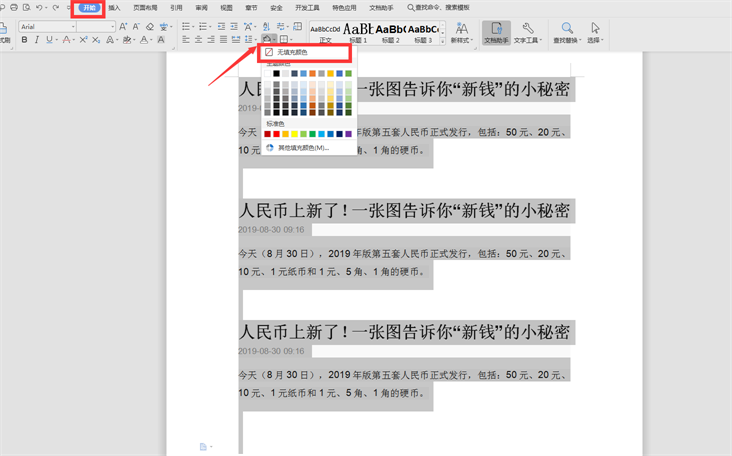Pick the yellow standard color swatch
The image size is (732, 456).
point(295,134)
